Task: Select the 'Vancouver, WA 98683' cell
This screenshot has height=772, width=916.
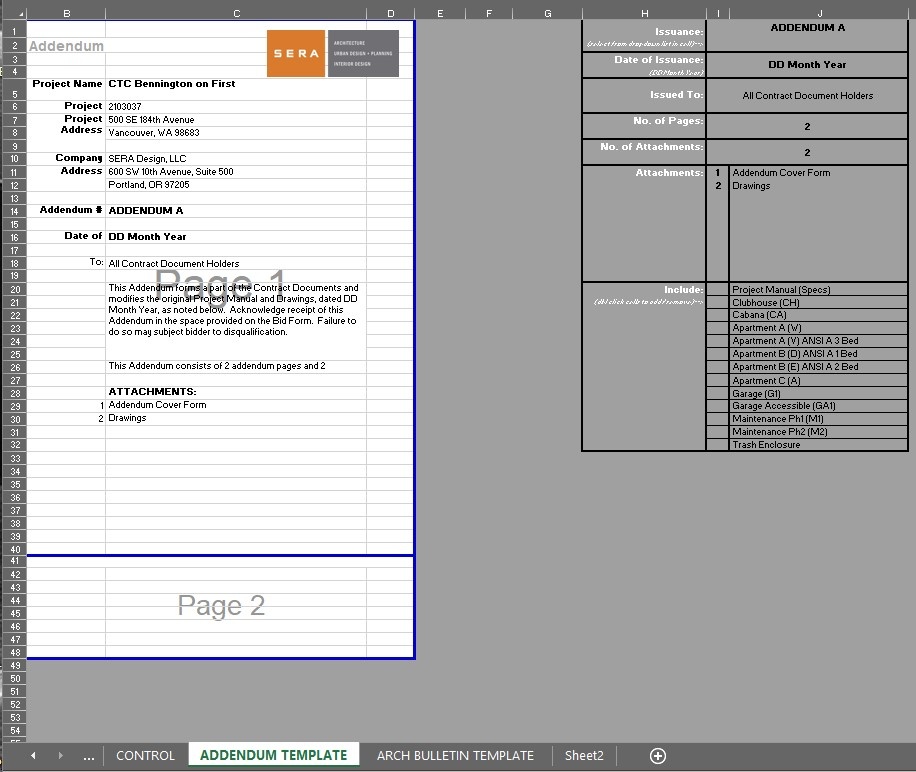Action: coord(236,133)
